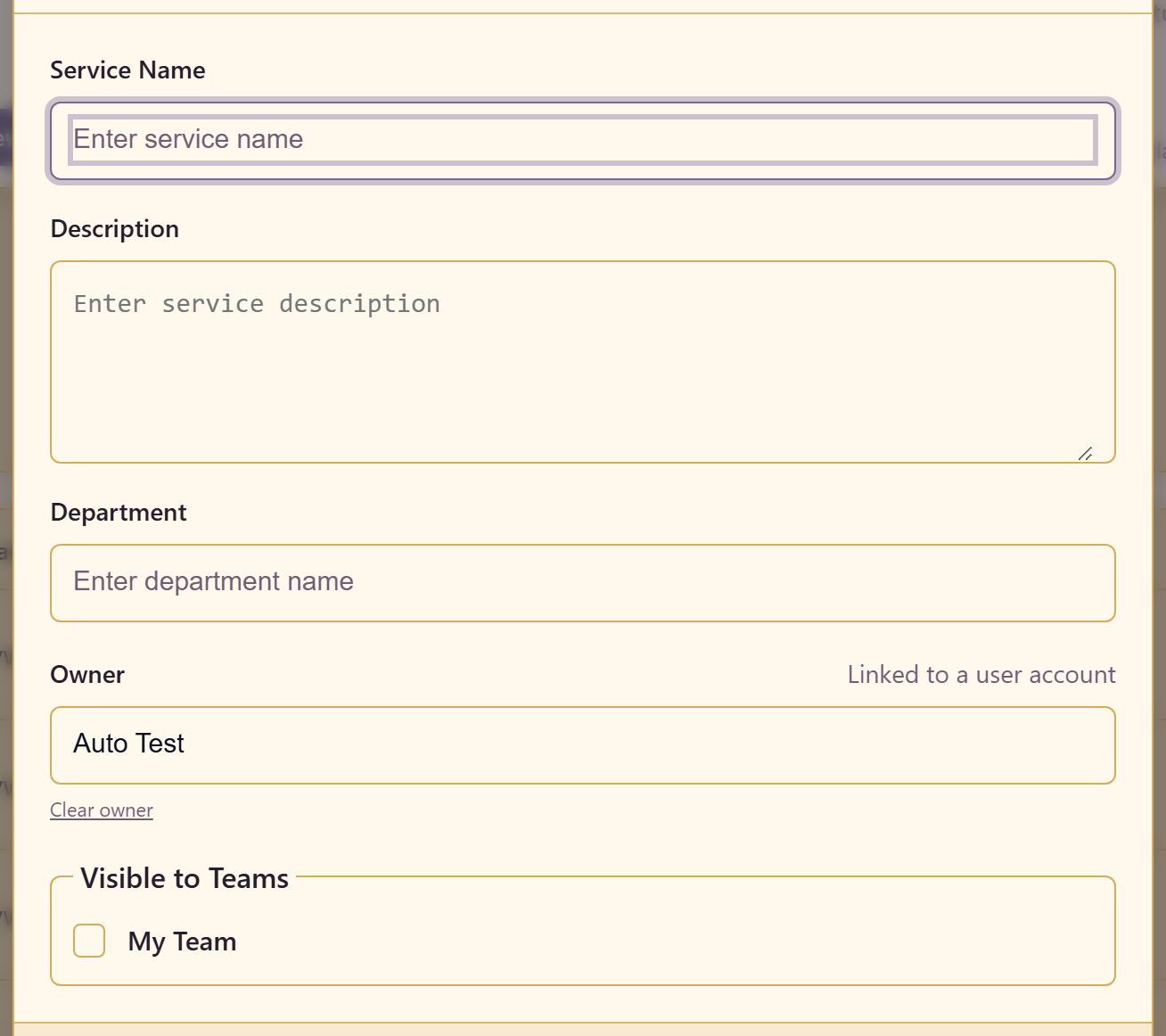The height and width of the screenshot is (1036, 1166).
Task: Click the Service Name input field
Action: click(583, 141)
